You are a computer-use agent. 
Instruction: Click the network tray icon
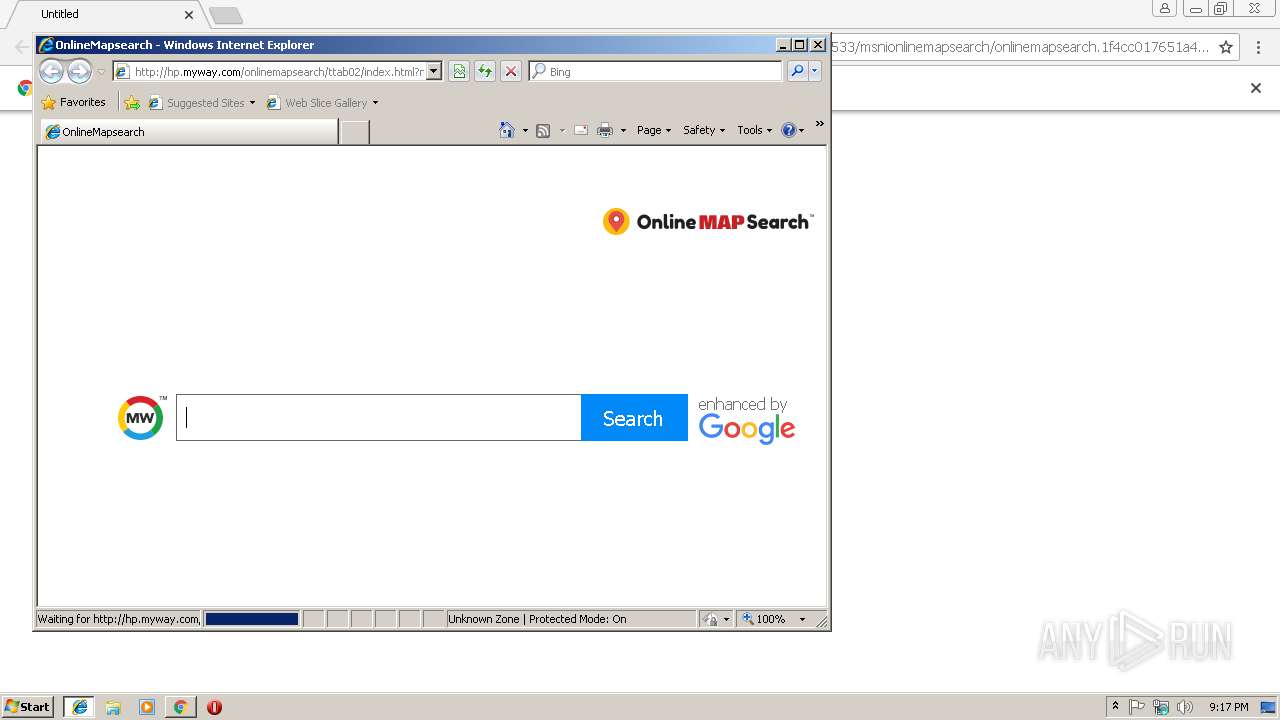1161,707
